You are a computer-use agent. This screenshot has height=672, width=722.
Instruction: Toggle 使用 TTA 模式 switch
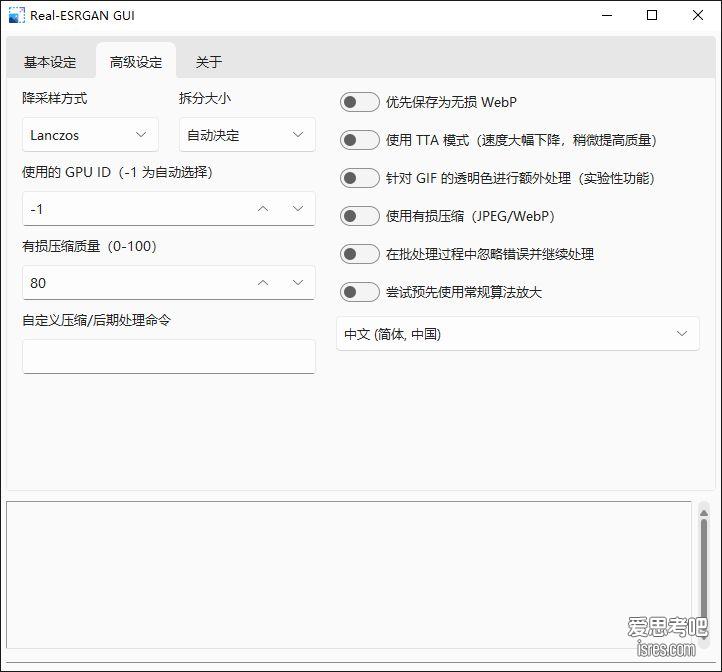[x=360, y=140]
